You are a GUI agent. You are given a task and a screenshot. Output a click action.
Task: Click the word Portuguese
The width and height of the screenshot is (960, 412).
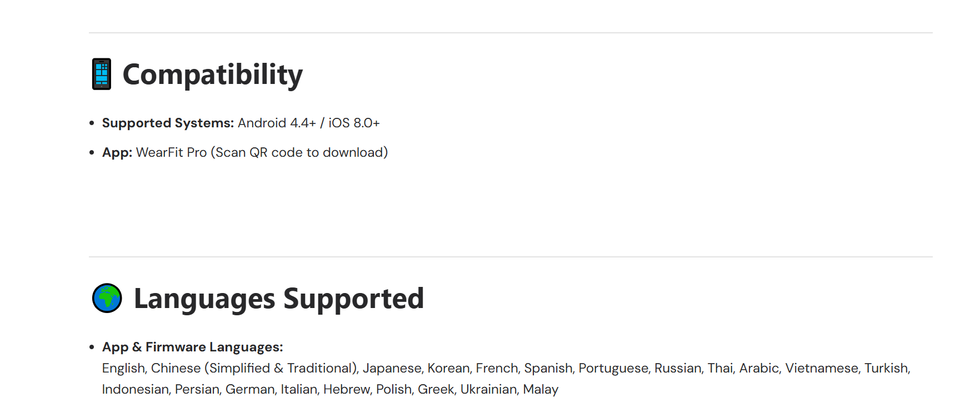pyautogui.click(x=612, y=368)
